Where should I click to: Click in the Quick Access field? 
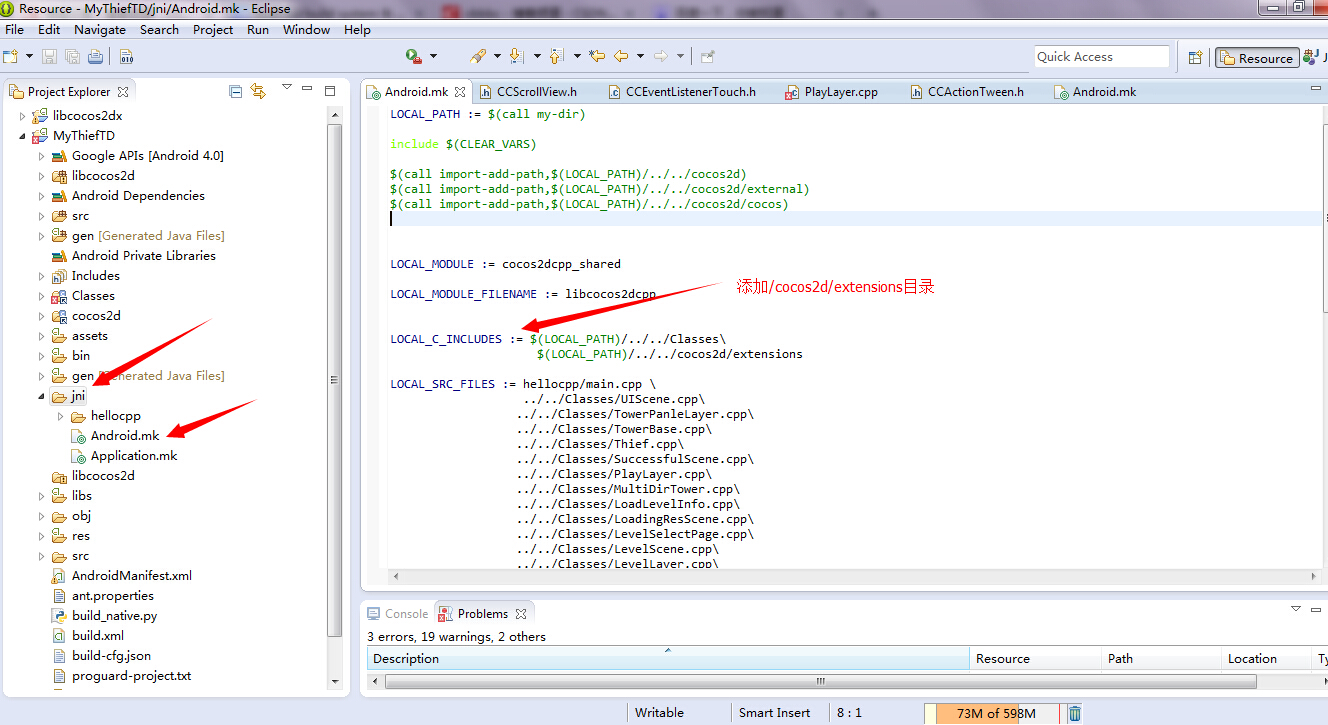(x=1101, y=57)
